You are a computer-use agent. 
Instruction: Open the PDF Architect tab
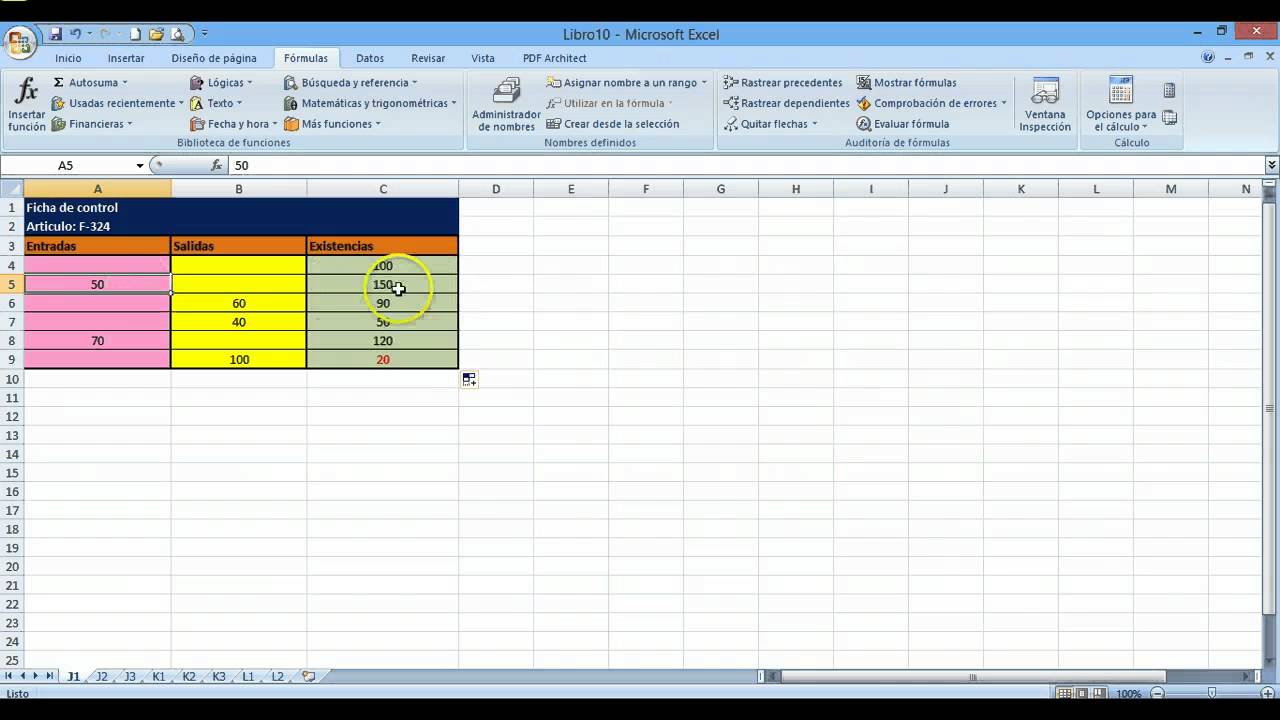click(x=554, y=58)
